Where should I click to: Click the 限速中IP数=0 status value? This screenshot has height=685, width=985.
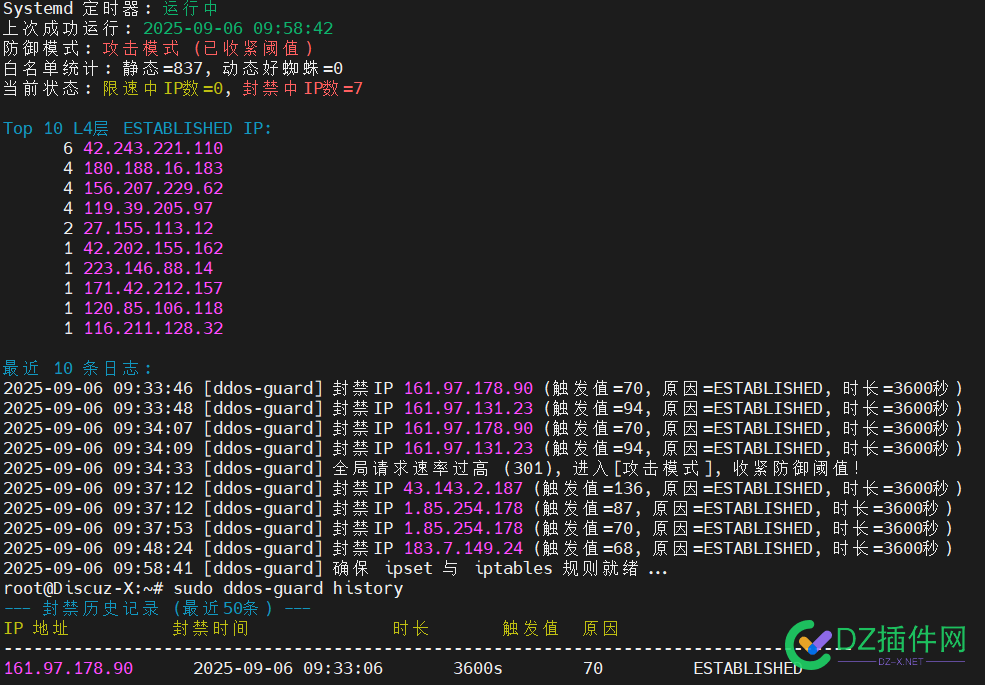tap(163, 89)
